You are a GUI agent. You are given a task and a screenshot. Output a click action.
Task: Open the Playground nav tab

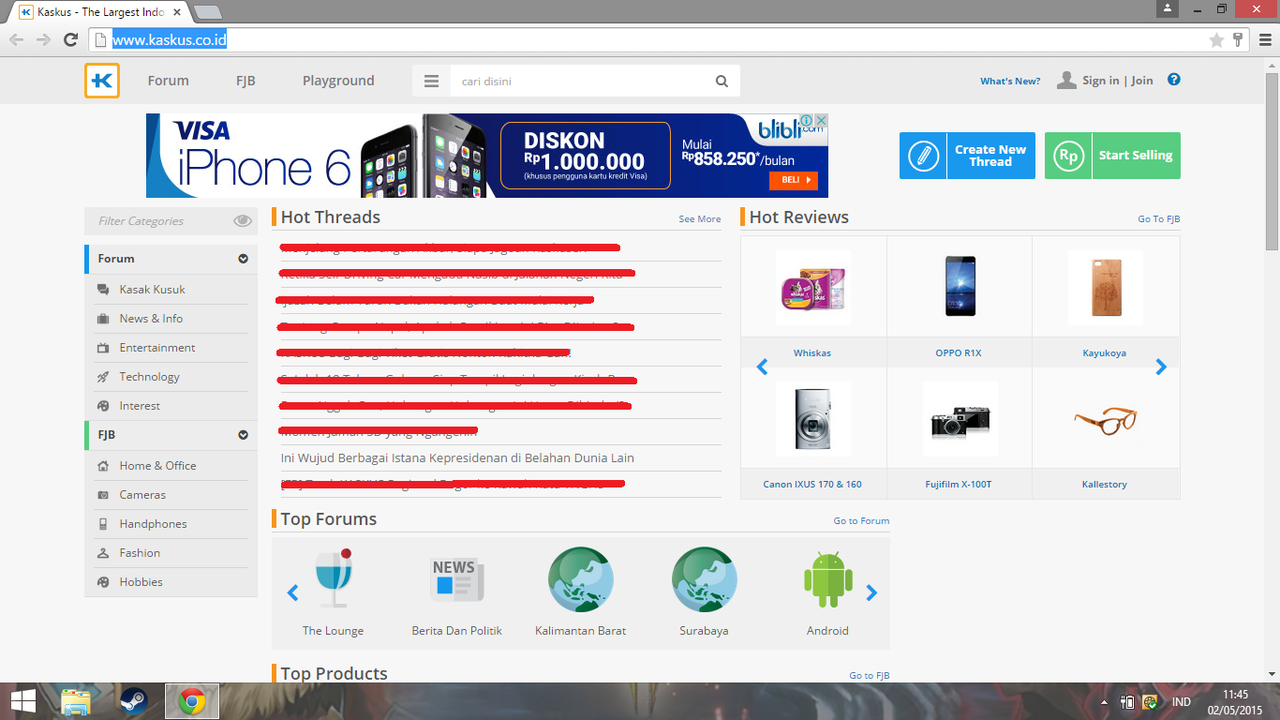coord(338,81)
